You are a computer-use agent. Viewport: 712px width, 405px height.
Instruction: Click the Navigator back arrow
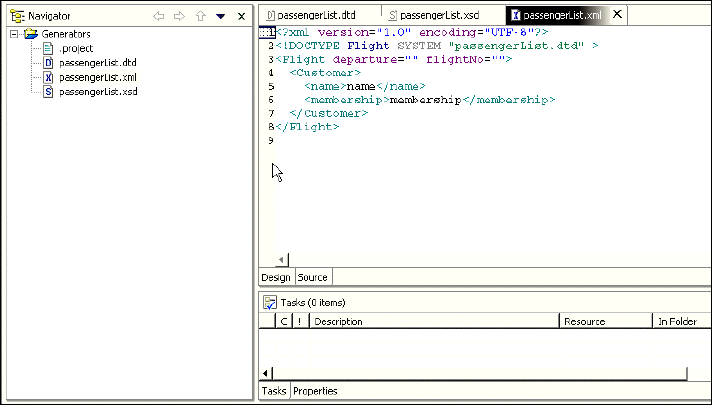tap(159, 16)
